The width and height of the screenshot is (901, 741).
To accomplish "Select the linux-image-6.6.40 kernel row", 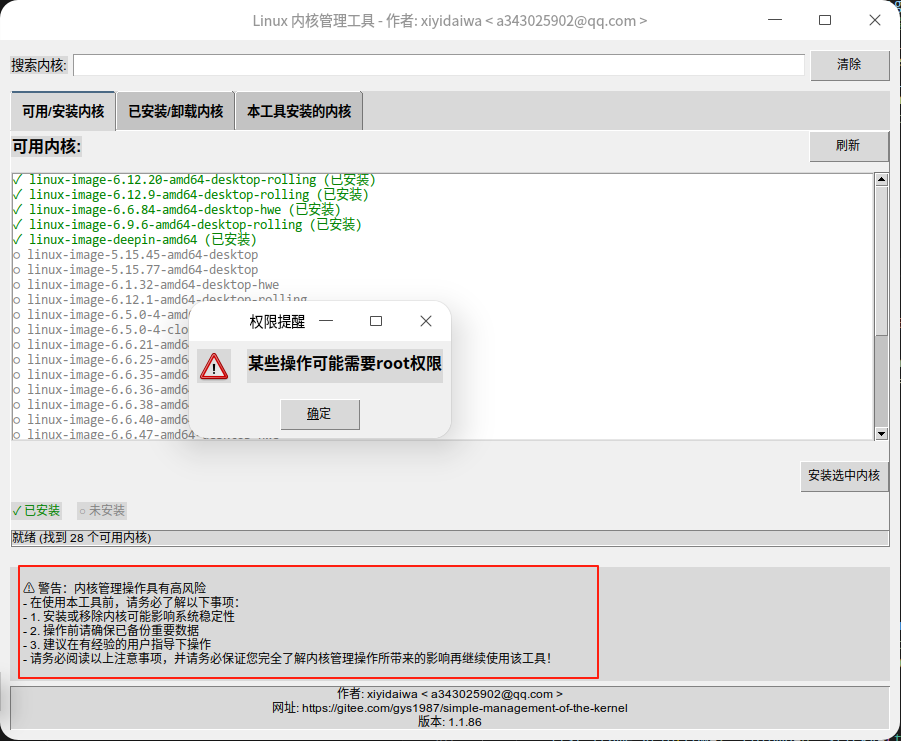I will click(x=101, y=419).
